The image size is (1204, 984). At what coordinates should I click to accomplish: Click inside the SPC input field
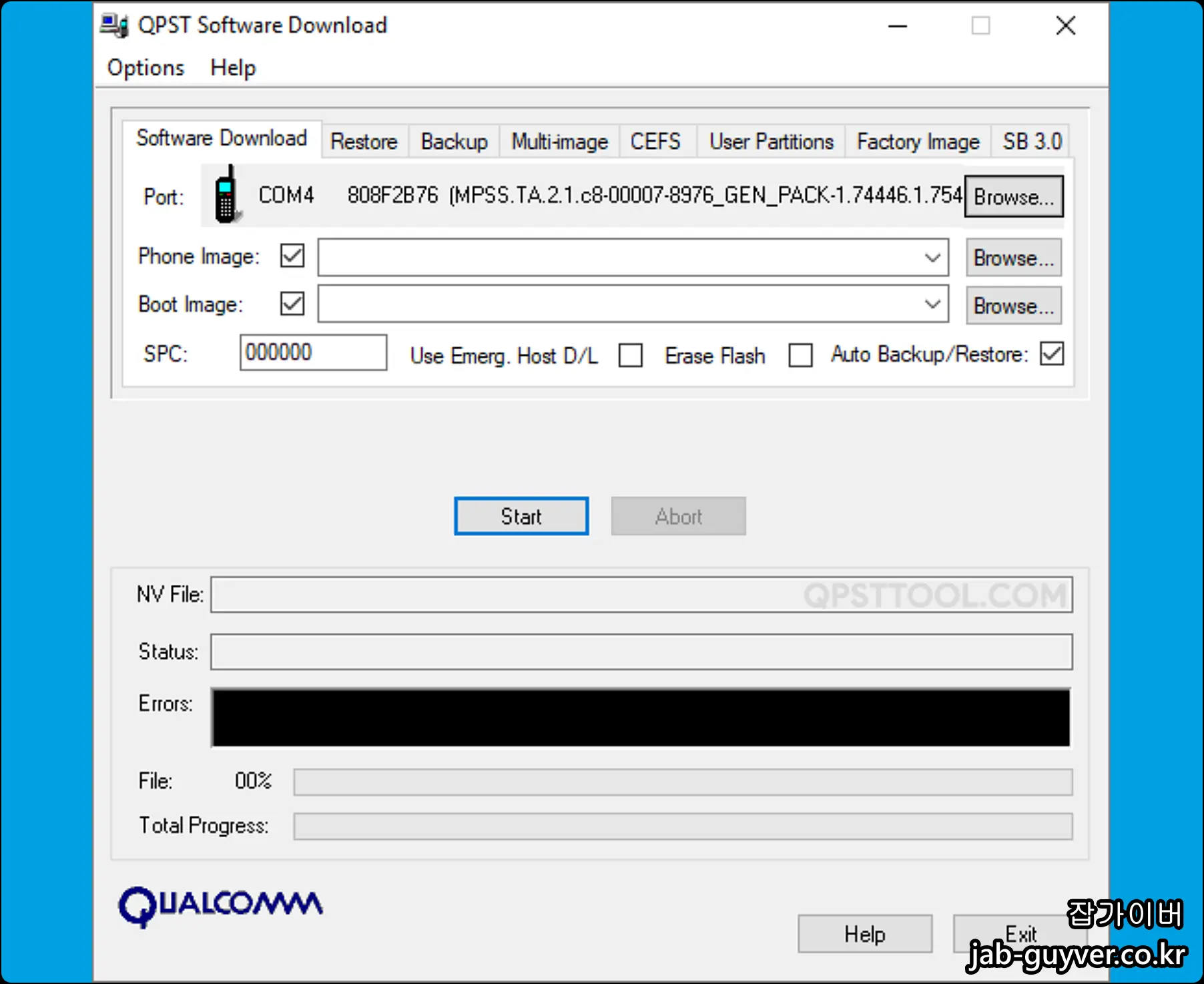pyautogui.click(x=312, y=352)
